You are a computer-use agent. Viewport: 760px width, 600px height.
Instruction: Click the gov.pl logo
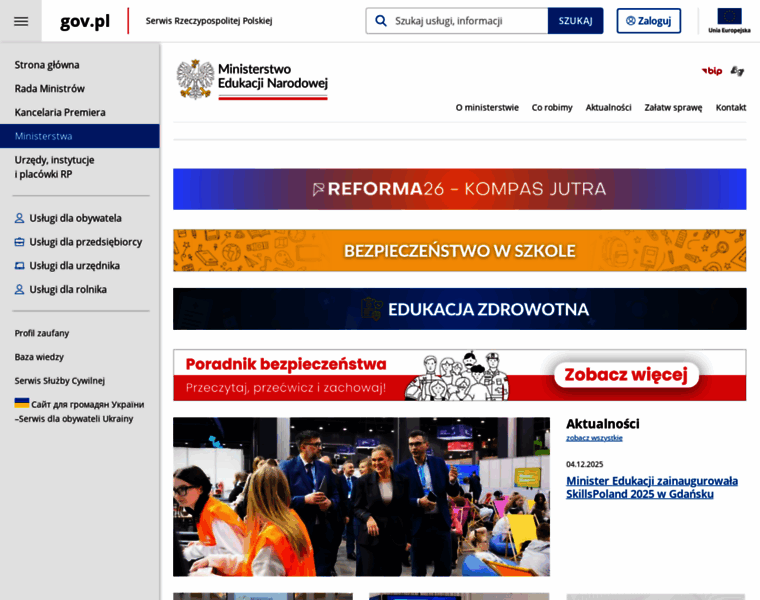coord(85,21)
